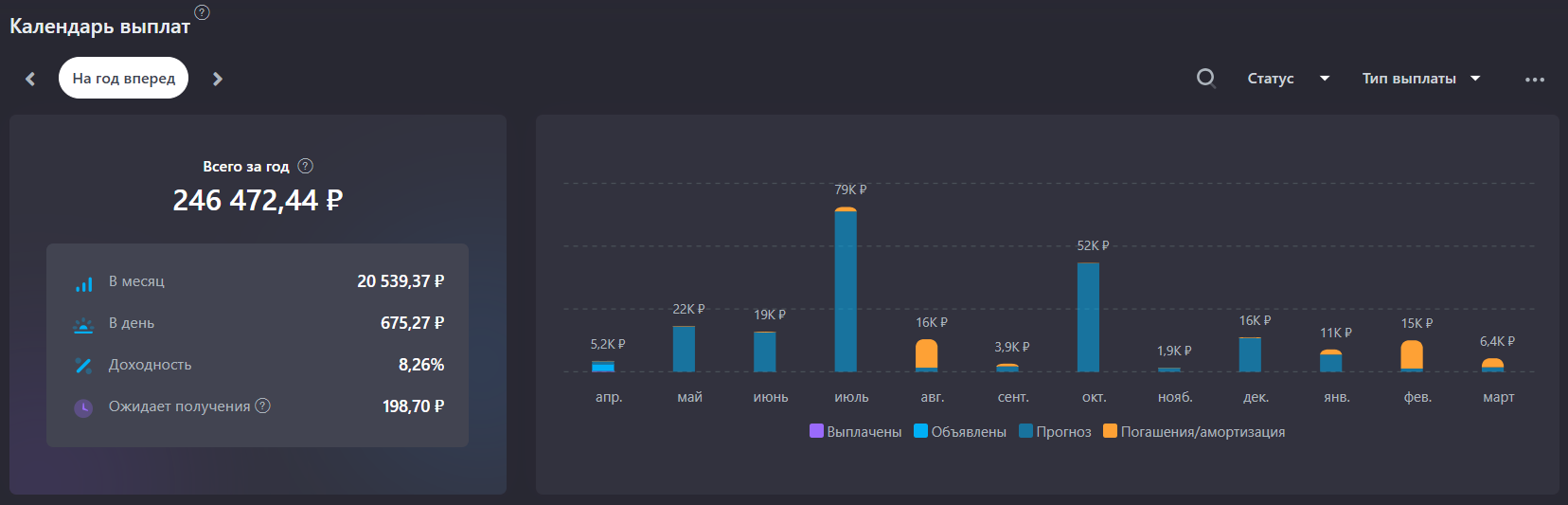Toggle Погашения/амортизация legend swatch

[x=1110, y=431]
